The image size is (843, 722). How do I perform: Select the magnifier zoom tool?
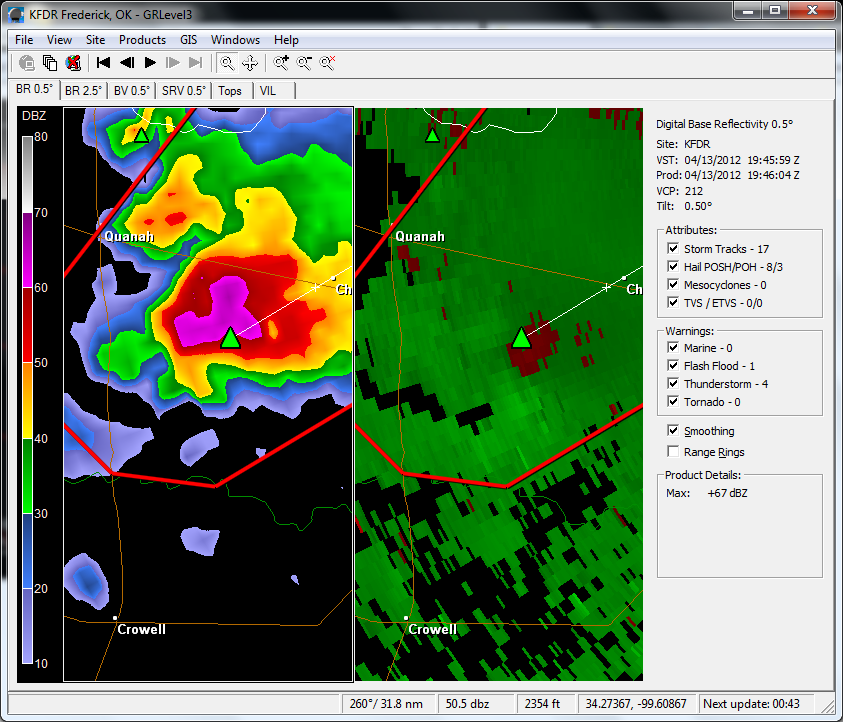[x=227, y=63]
